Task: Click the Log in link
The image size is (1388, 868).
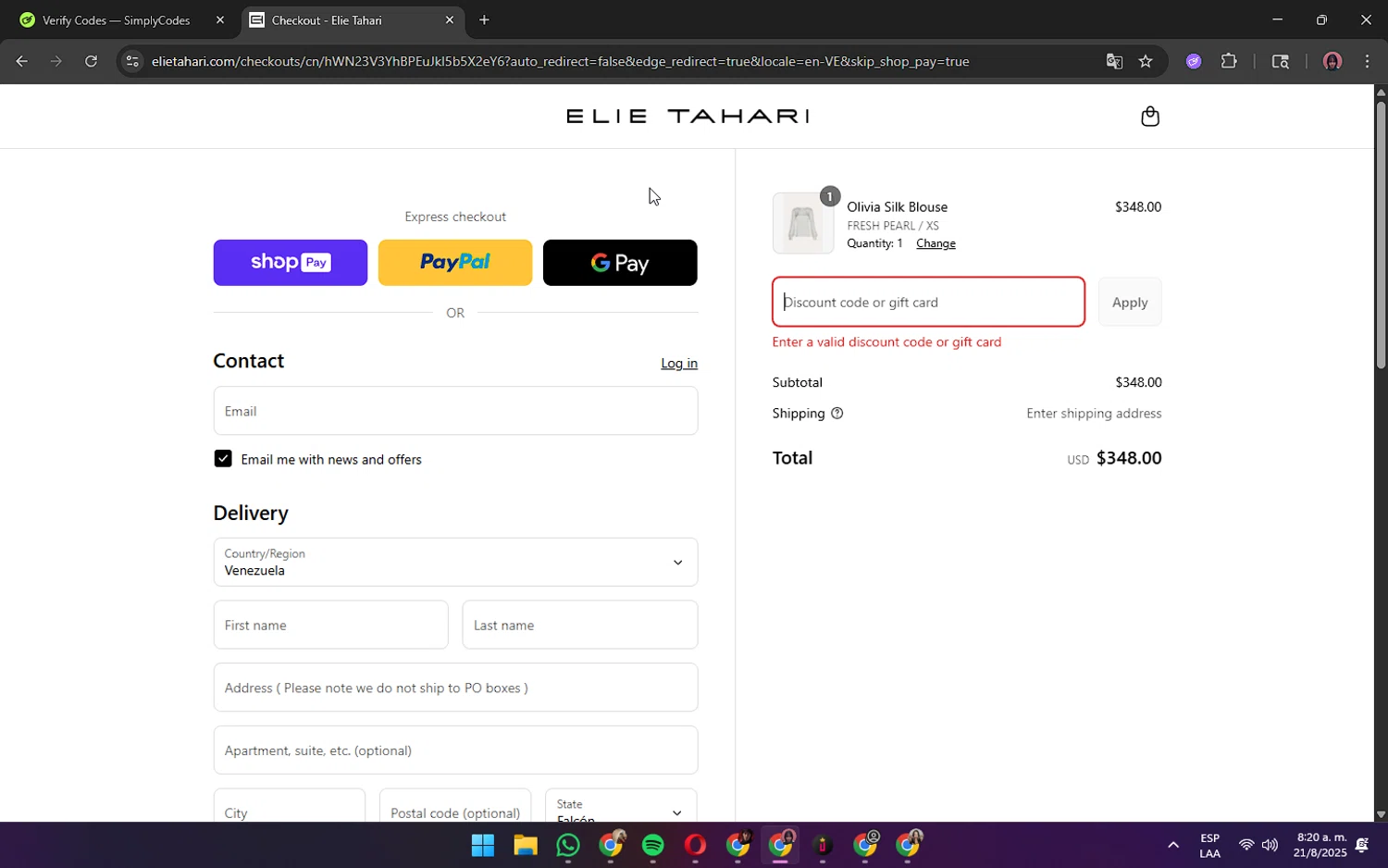Action: [x=679, y=363]
